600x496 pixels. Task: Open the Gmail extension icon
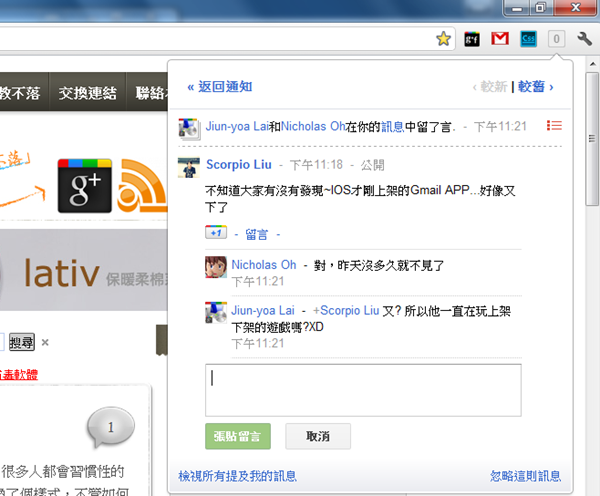[x=500, y=39]
